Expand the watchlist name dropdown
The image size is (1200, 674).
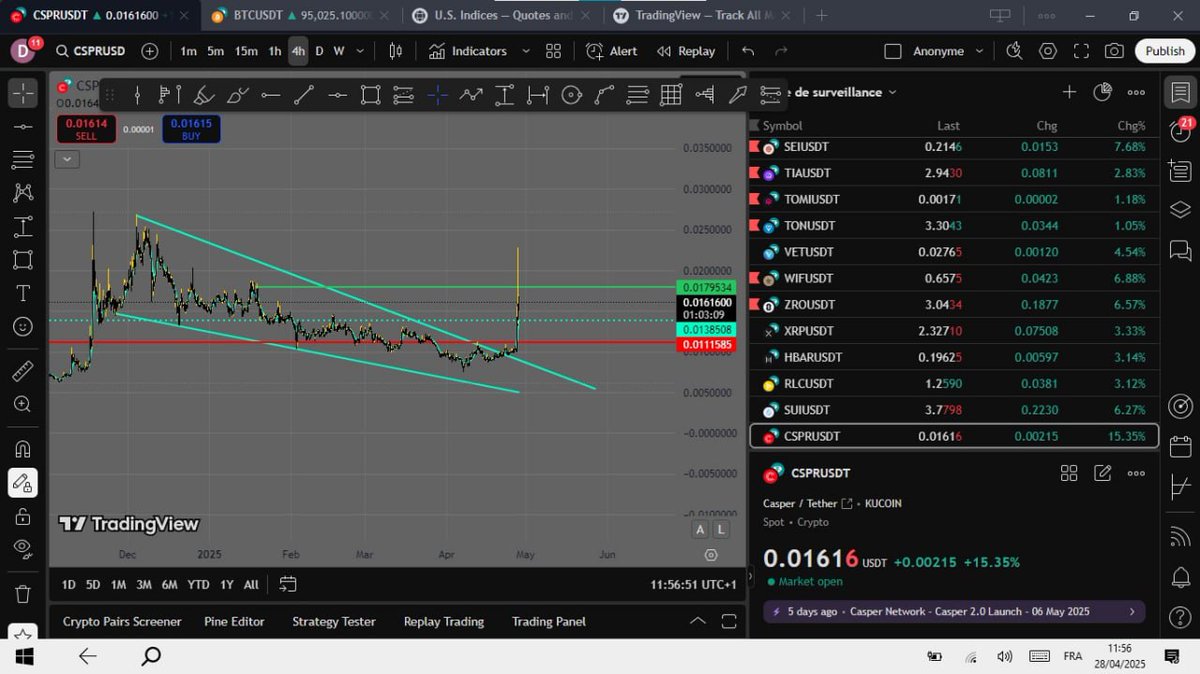click(x=893, y=92)
